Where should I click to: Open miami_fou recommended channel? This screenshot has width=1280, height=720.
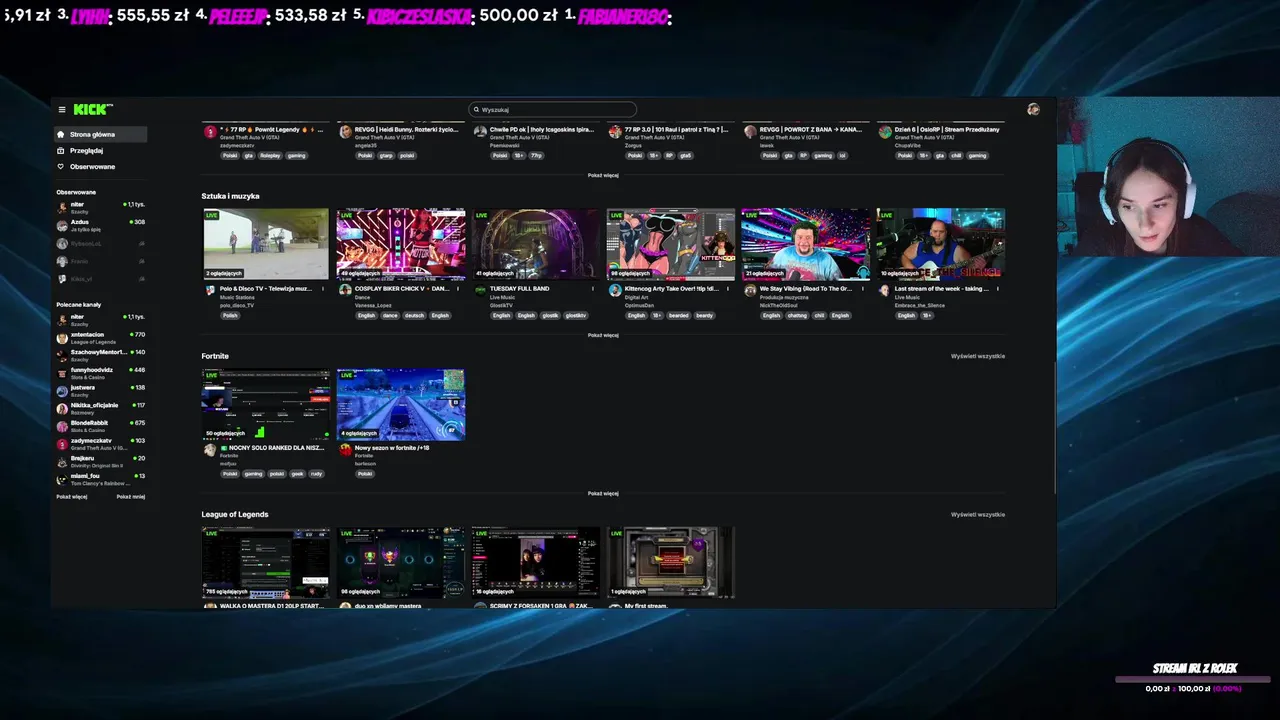[x=100, y=479]
